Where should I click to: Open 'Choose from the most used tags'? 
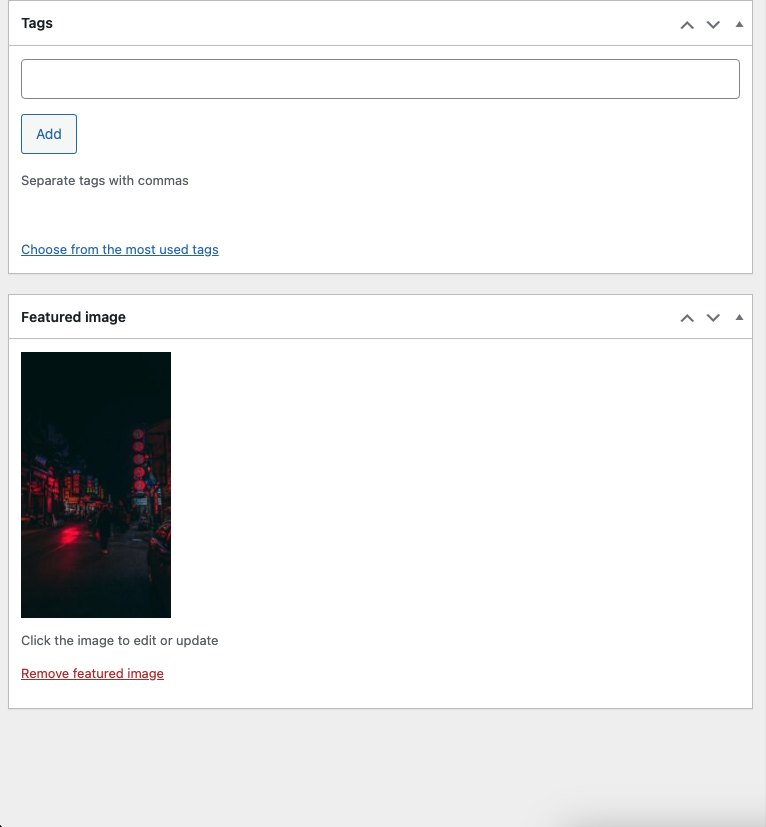point(120,250)
